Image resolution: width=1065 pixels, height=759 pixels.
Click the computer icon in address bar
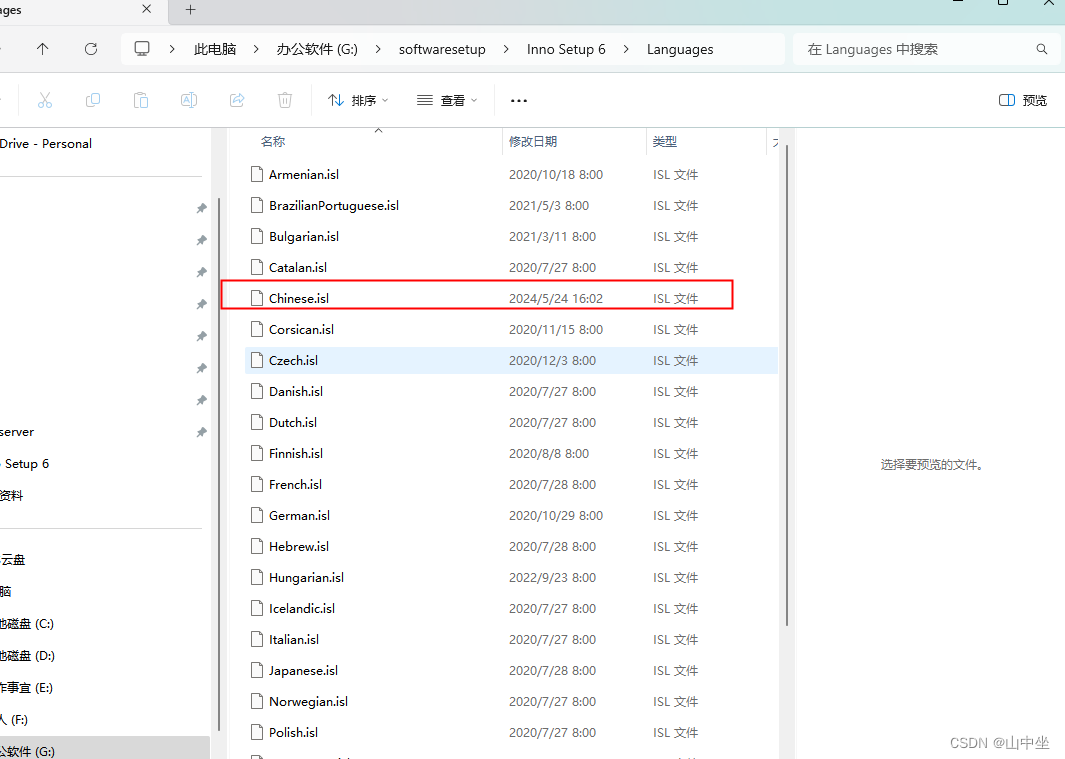[x=142, y=49]
